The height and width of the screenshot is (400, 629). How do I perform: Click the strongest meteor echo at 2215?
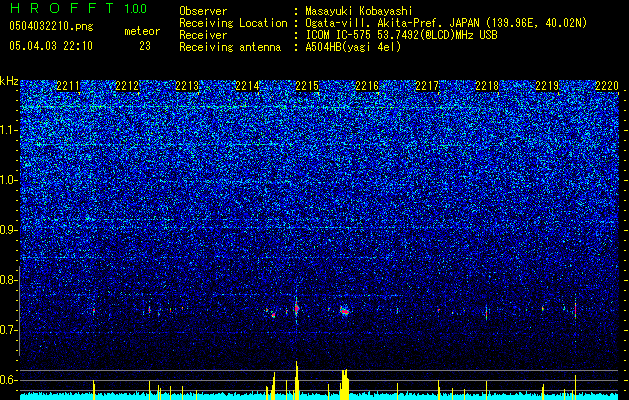click(x=296, y=308)
